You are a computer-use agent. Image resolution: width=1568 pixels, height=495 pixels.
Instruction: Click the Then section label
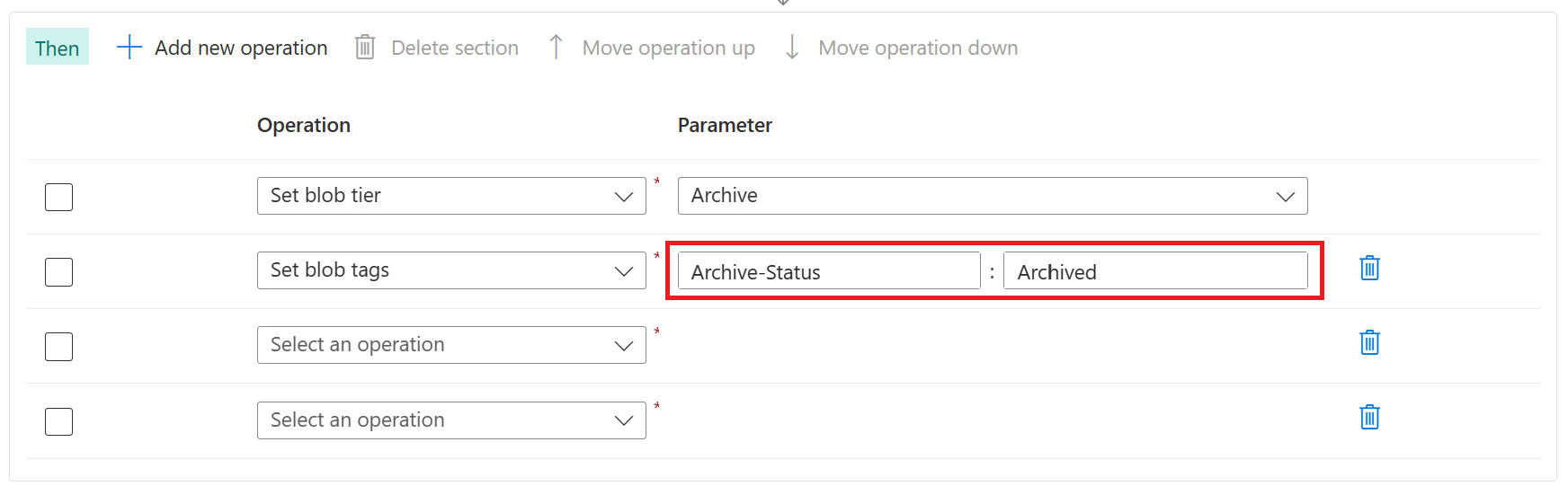coord(58,48)
